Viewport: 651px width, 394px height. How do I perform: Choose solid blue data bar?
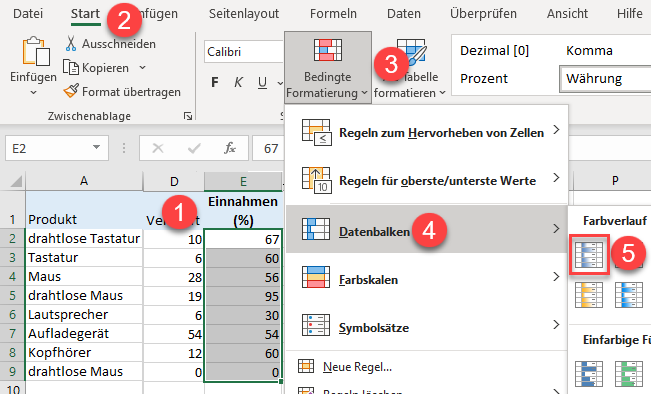coord(589,374)
